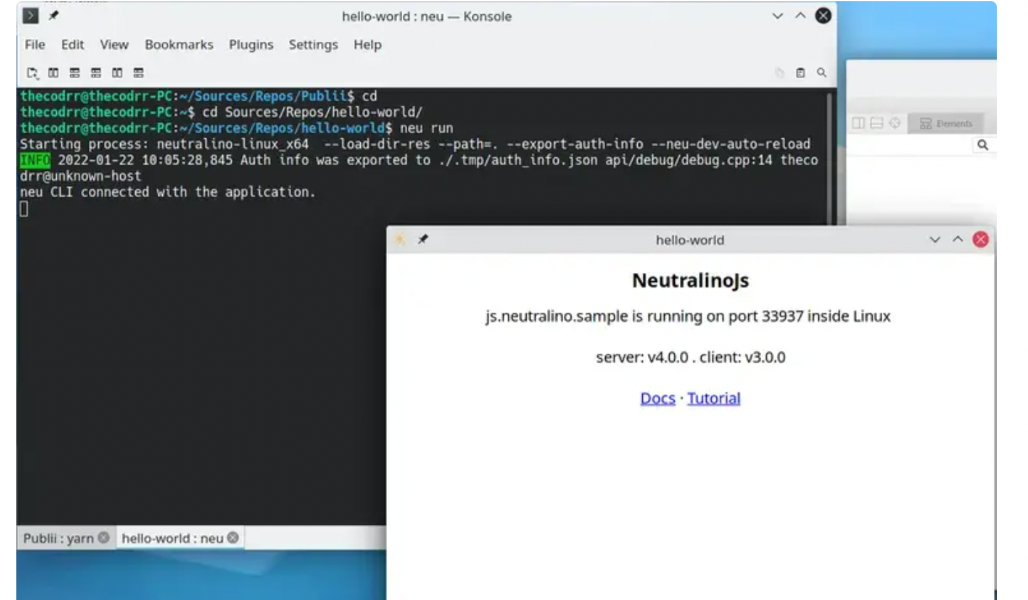Click the New Tab icon in Konsole toolbar
Viewport: 1028px width, 600px height.
(31, 73)
